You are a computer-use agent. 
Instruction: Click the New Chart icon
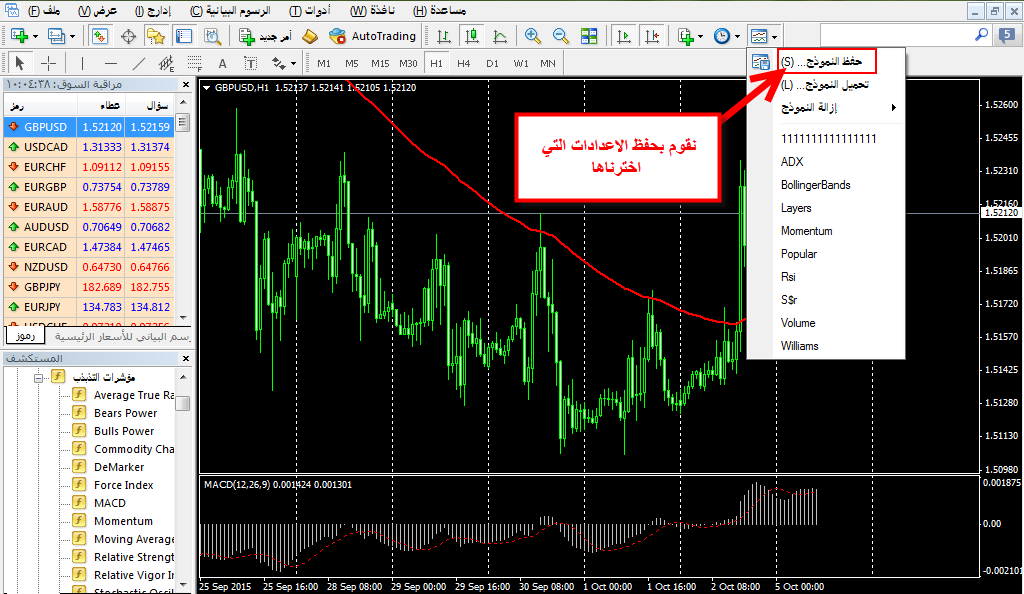click(x=19, y=37)
